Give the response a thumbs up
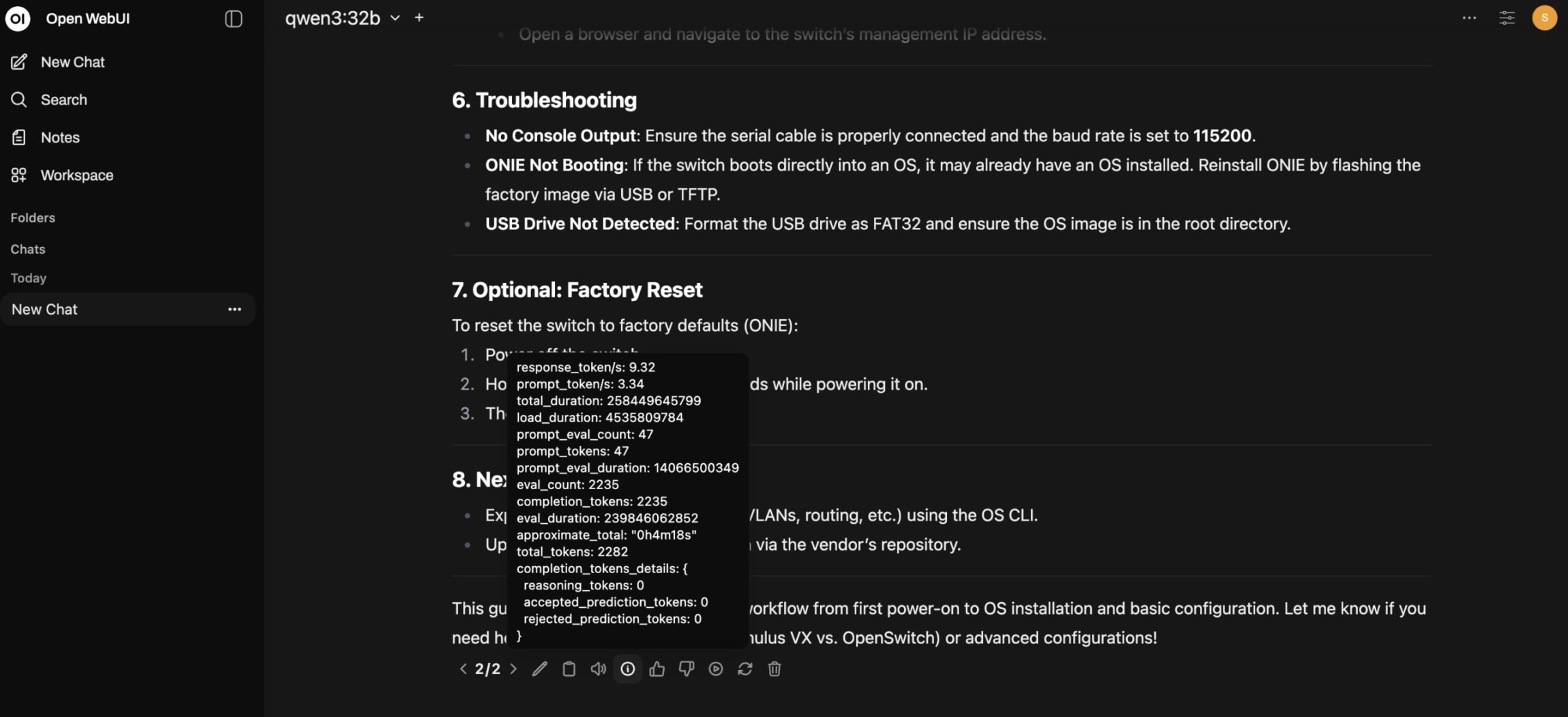The width and height of the screenshot is (1568, 717). pos(656,669)
